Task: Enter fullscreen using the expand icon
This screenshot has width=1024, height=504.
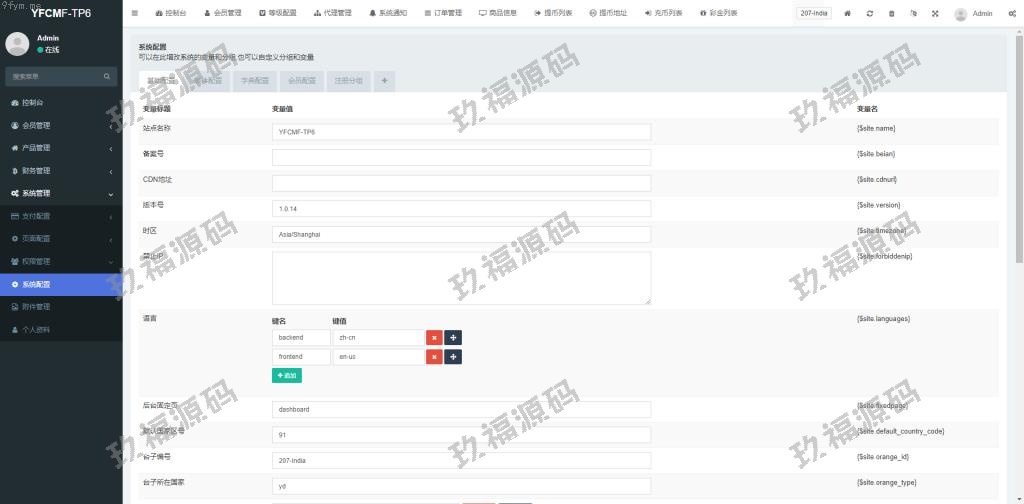Action: point(935,13)
